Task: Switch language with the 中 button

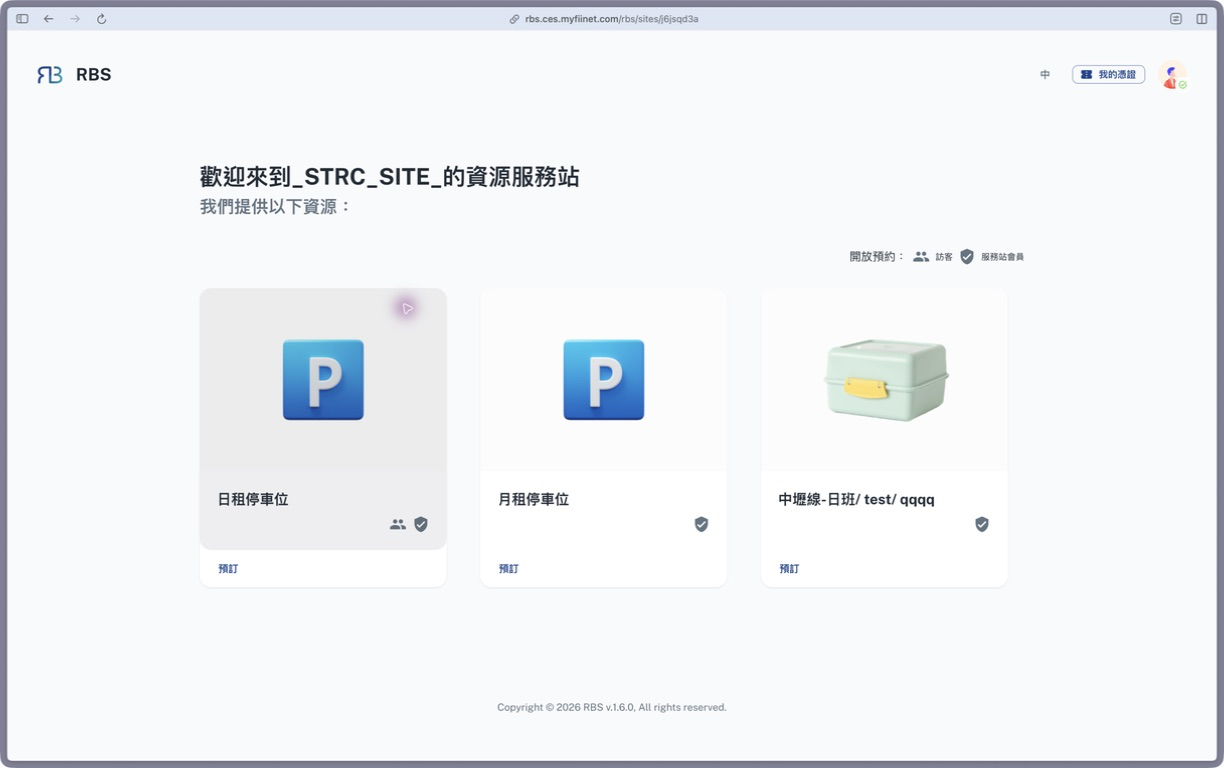Action: 1045,75
